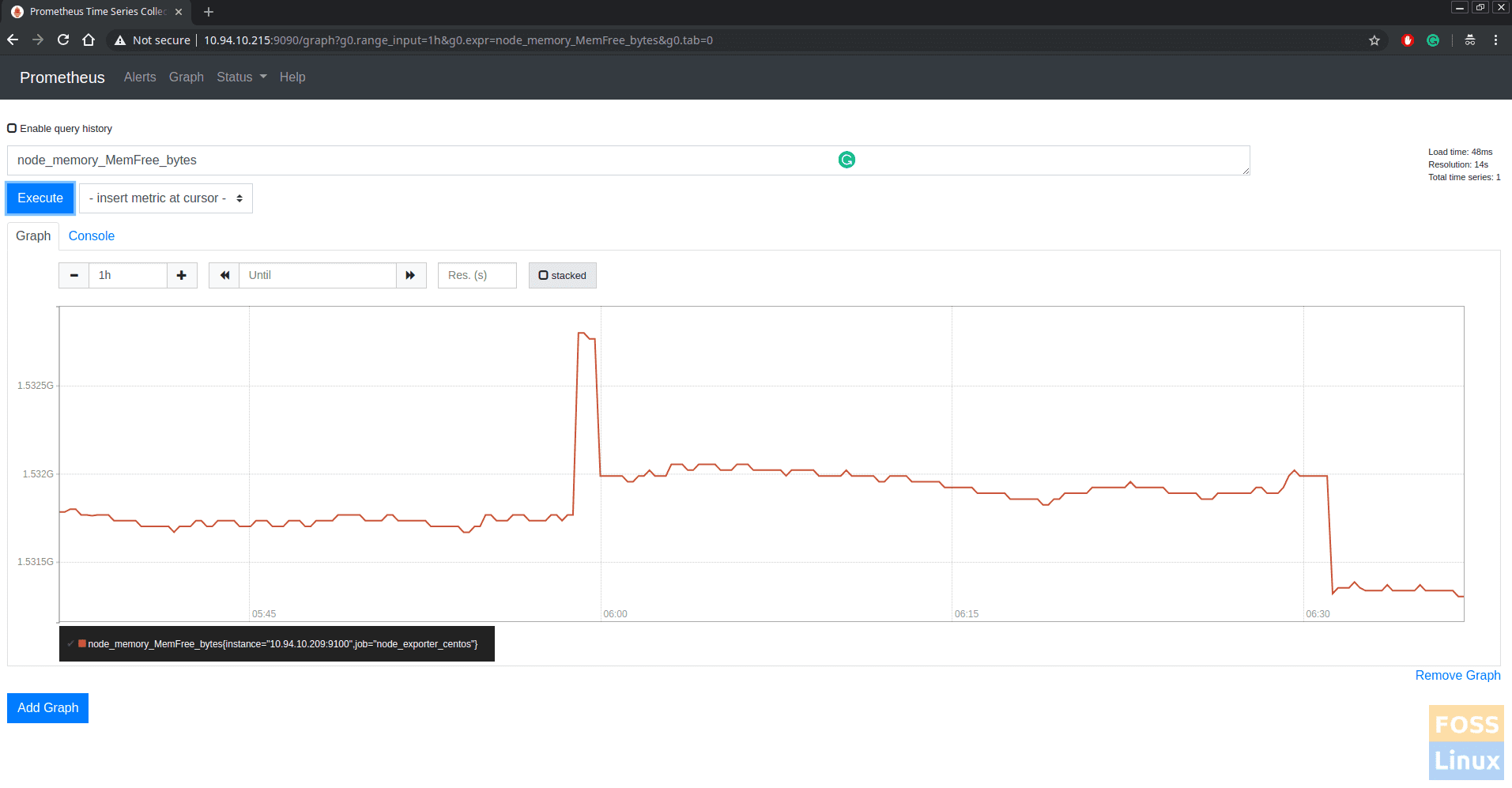
Task: Rewind the graph end time
Action: (x=224, y=275)
